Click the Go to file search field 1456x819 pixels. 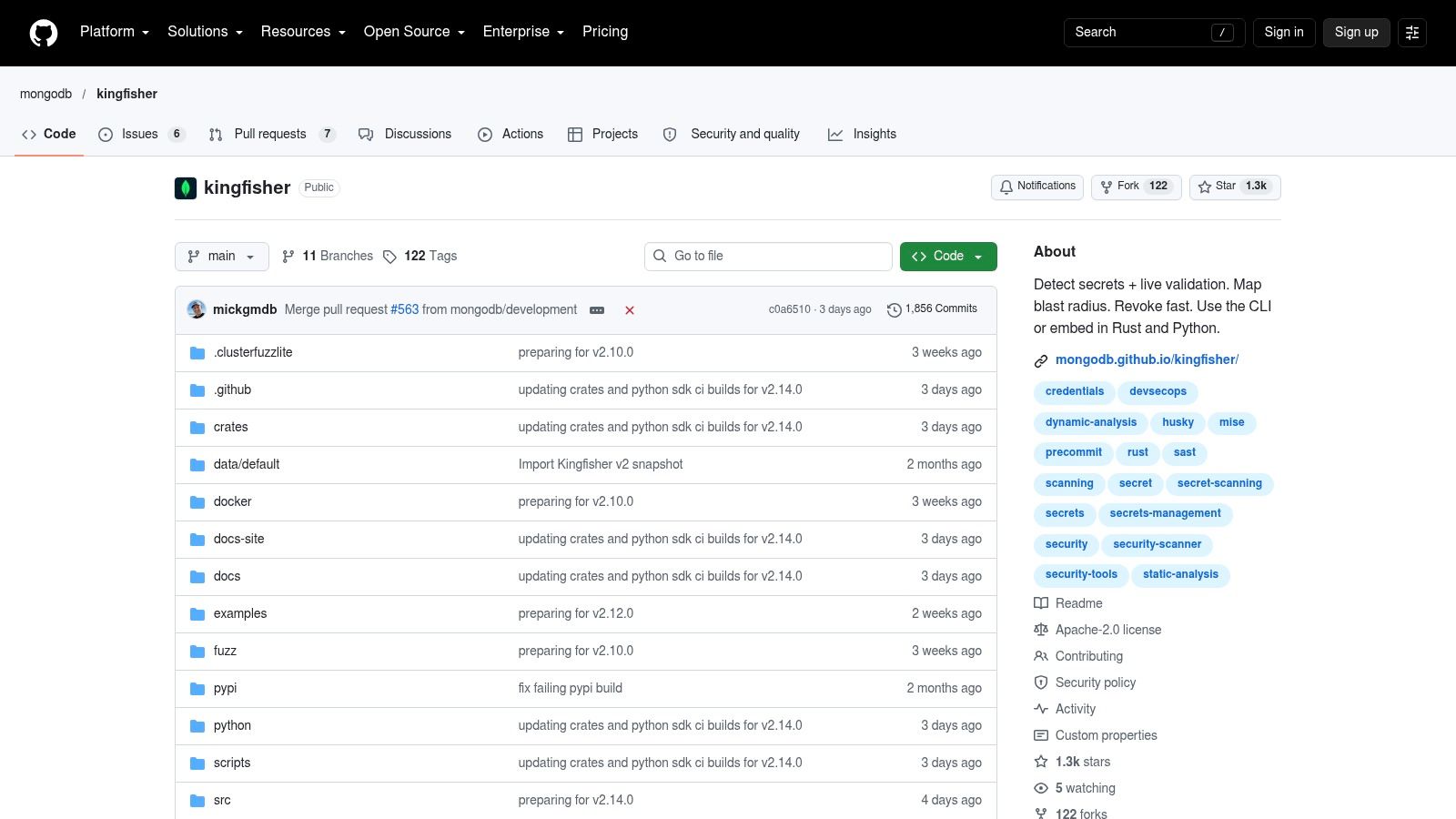768,257
